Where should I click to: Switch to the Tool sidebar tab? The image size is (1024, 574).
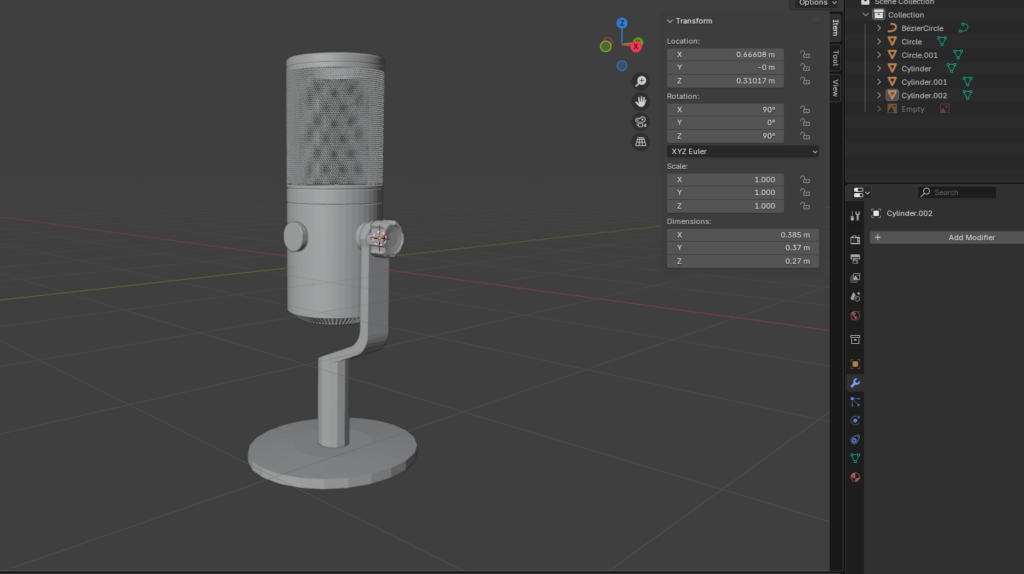(x=835, y=58)
